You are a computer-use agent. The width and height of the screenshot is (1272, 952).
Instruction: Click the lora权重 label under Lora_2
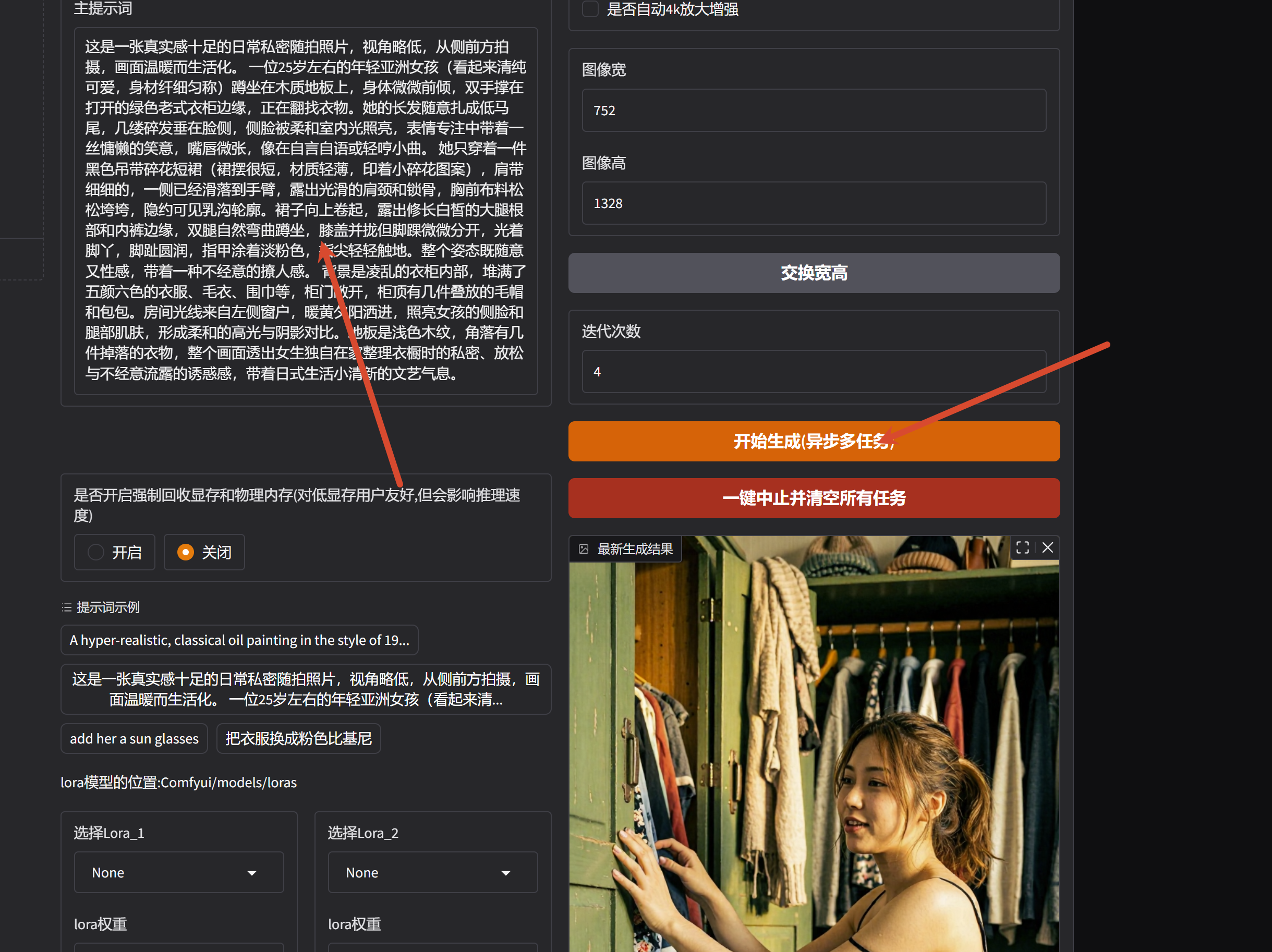point(355,923)
